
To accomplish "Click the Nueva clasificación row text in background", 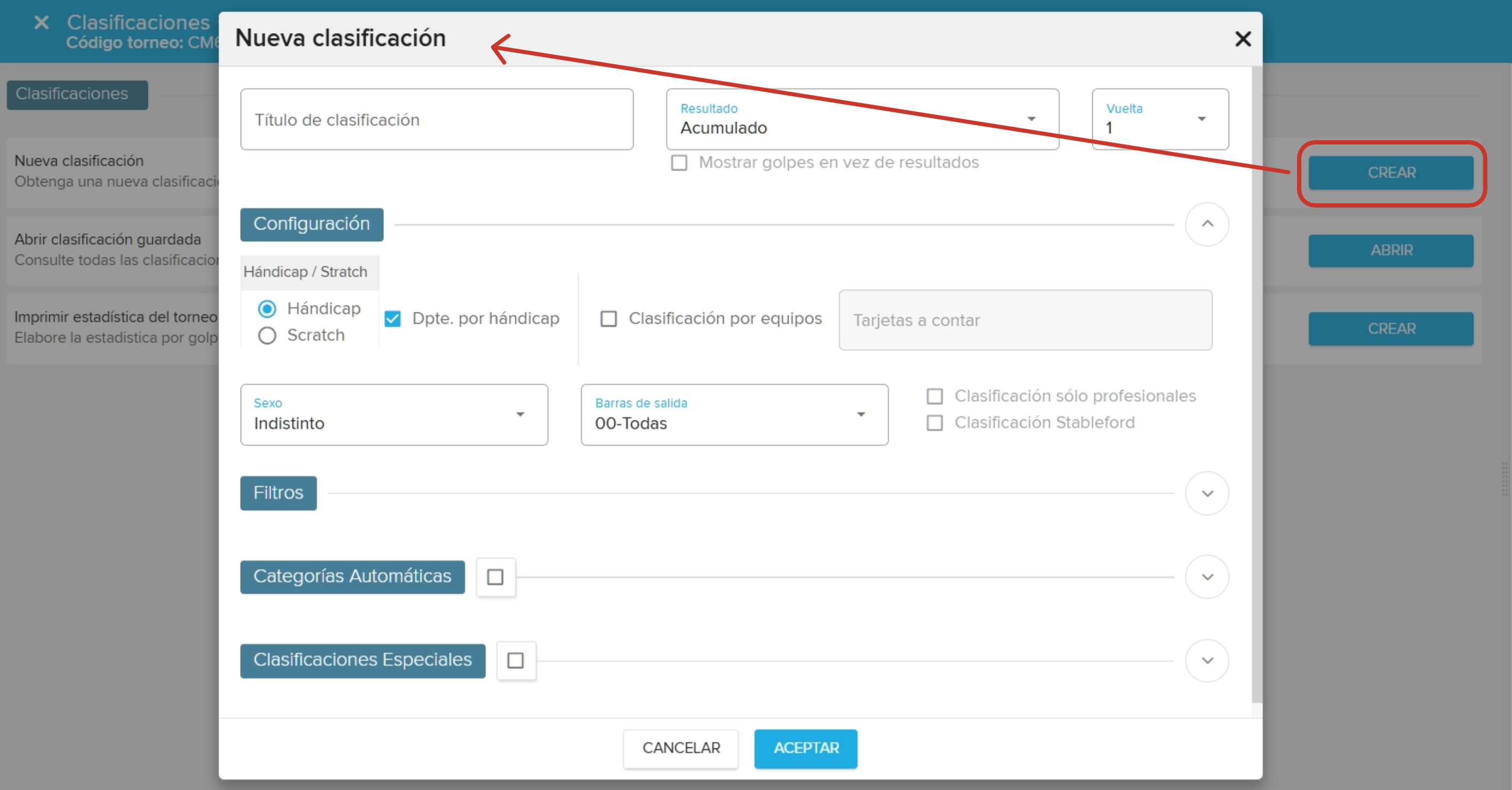I will pyautogui.click(x=79, y=161).
